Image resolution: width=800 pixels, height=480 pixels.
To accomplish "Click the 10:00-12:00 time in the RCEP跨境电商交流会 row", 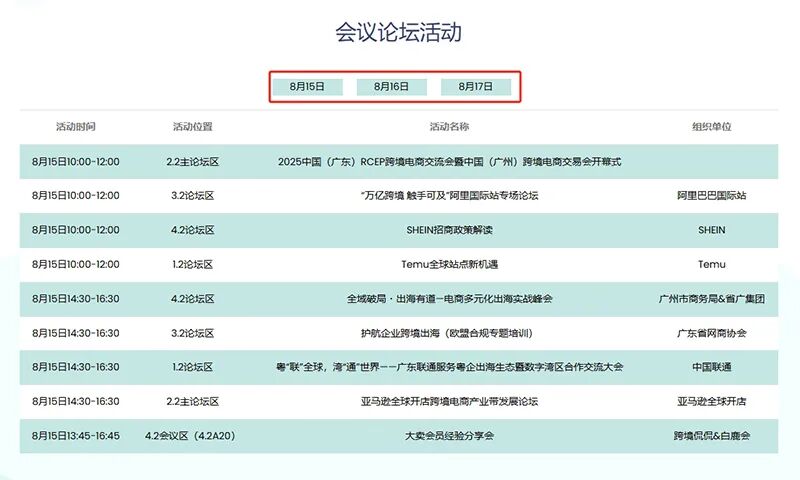I will [x=76, y=162].
